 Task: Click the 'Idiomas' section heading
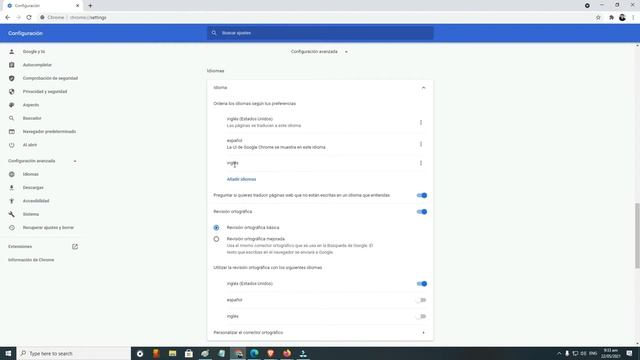click(216, 71)
